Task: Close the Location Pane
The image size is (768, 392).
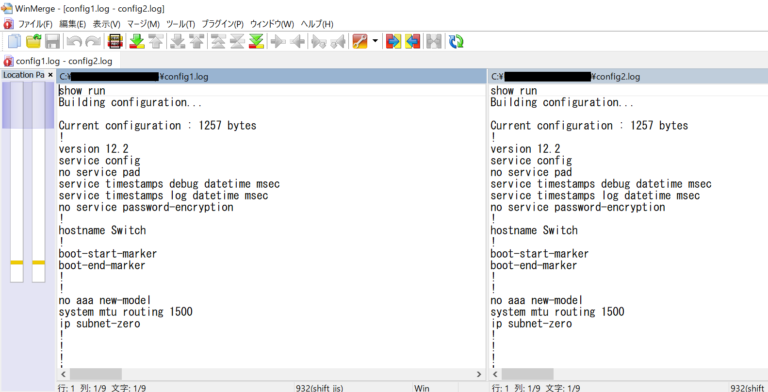Action: (x=50, y=75)
